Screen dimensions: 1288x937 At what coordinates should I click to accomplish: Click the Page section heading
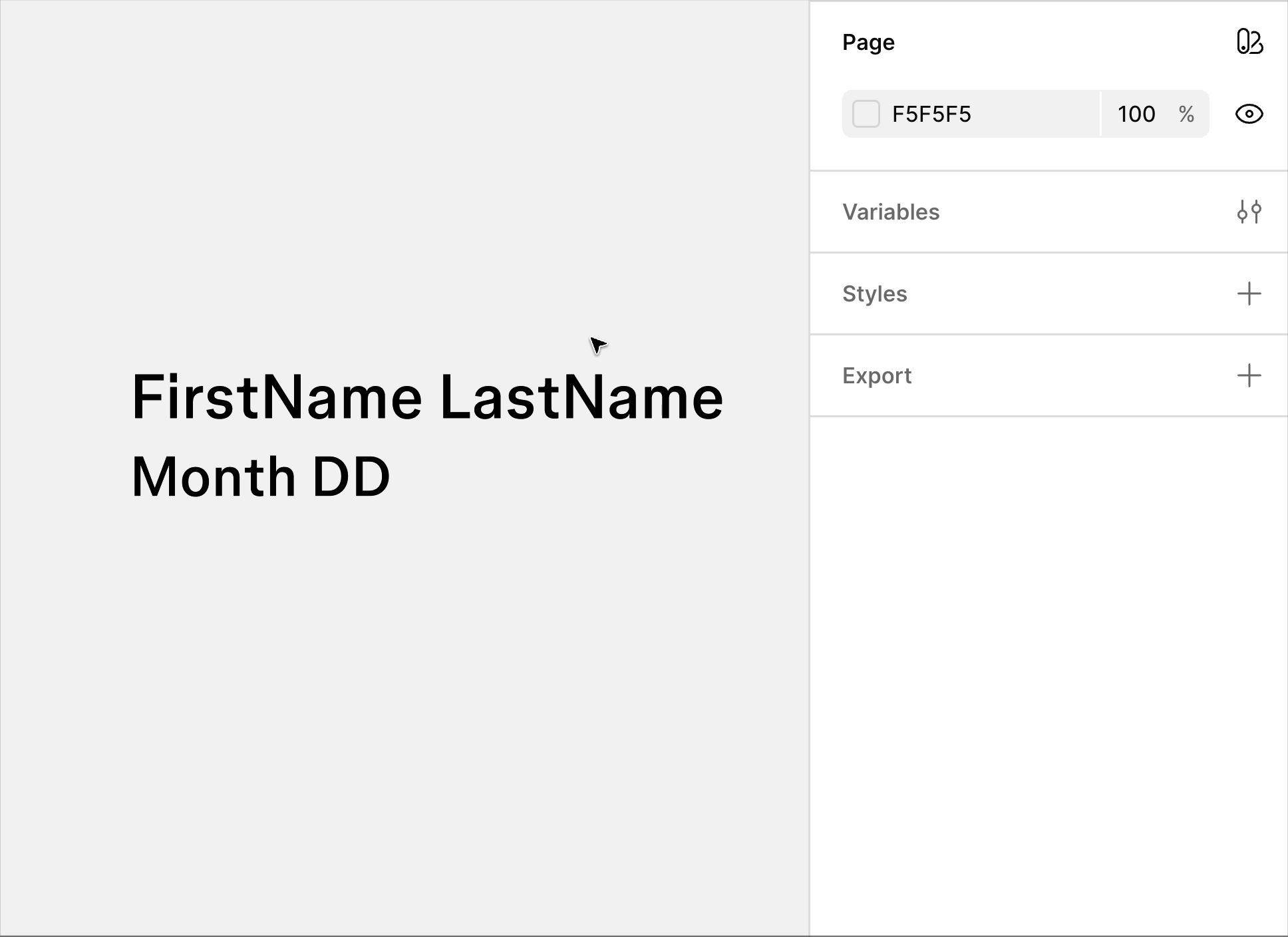(868, 43)
